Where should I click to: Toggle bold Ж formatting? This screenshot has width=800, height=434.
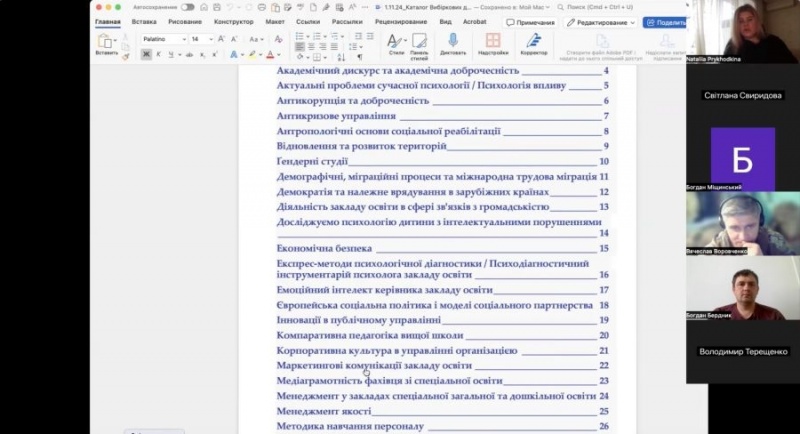[x=146, y=54]
